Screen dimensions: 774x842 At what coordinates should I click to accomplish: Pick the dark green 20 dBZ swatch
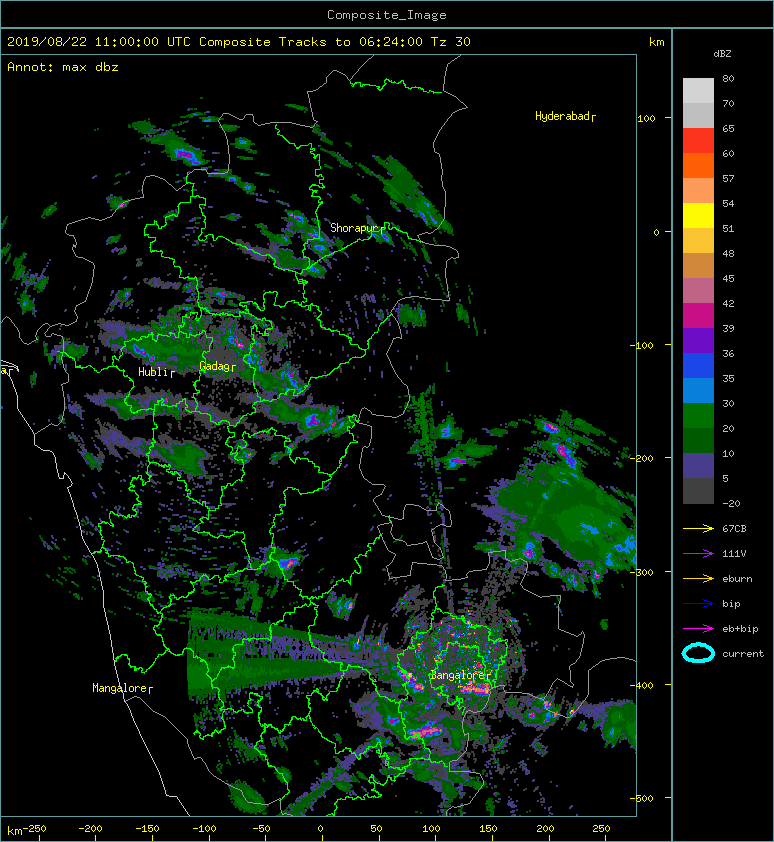[698, 440]
